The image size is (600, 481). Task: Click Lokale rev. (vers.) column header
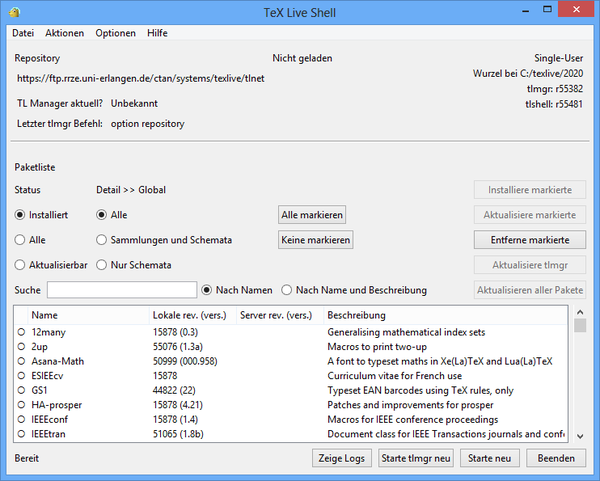pyautogui.click(x=193, y=315)
